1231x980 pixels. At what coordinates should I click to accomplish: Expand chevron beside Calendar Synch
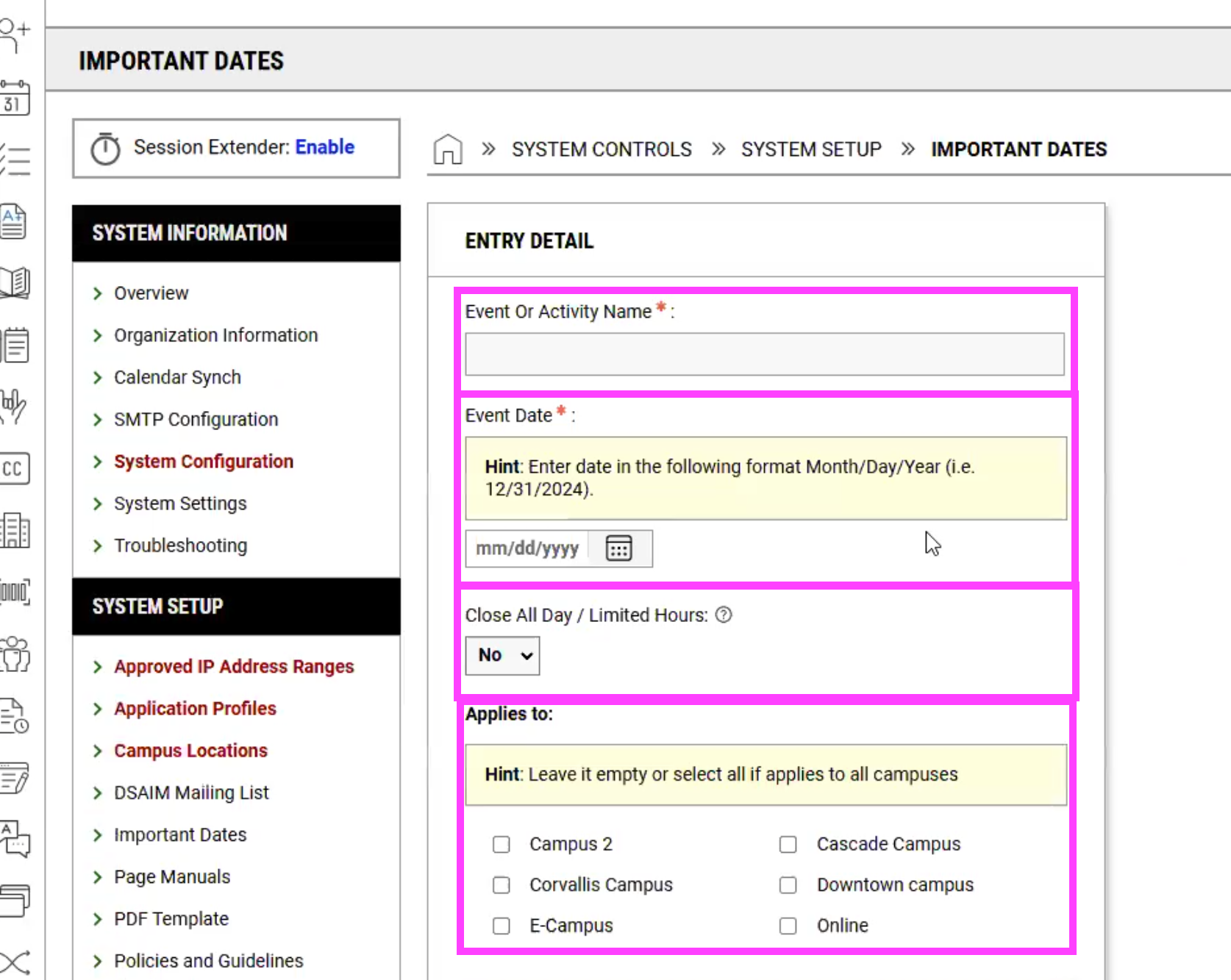point(97,377)
